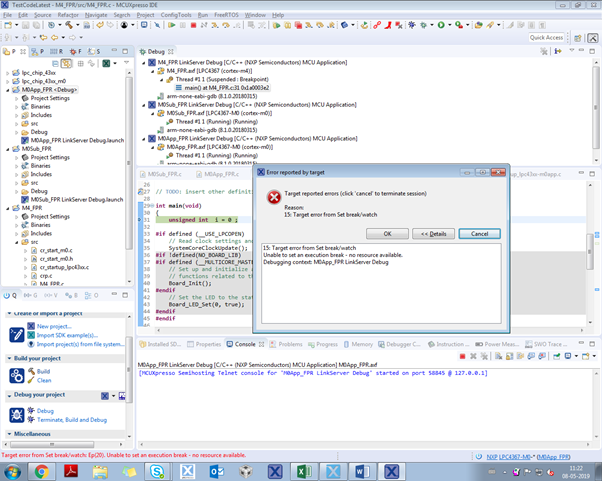Click the red stop icon in Console toolbar
The width and height of the screenshot is (602, 481).
pyautogui.click(x=462, y=356)
